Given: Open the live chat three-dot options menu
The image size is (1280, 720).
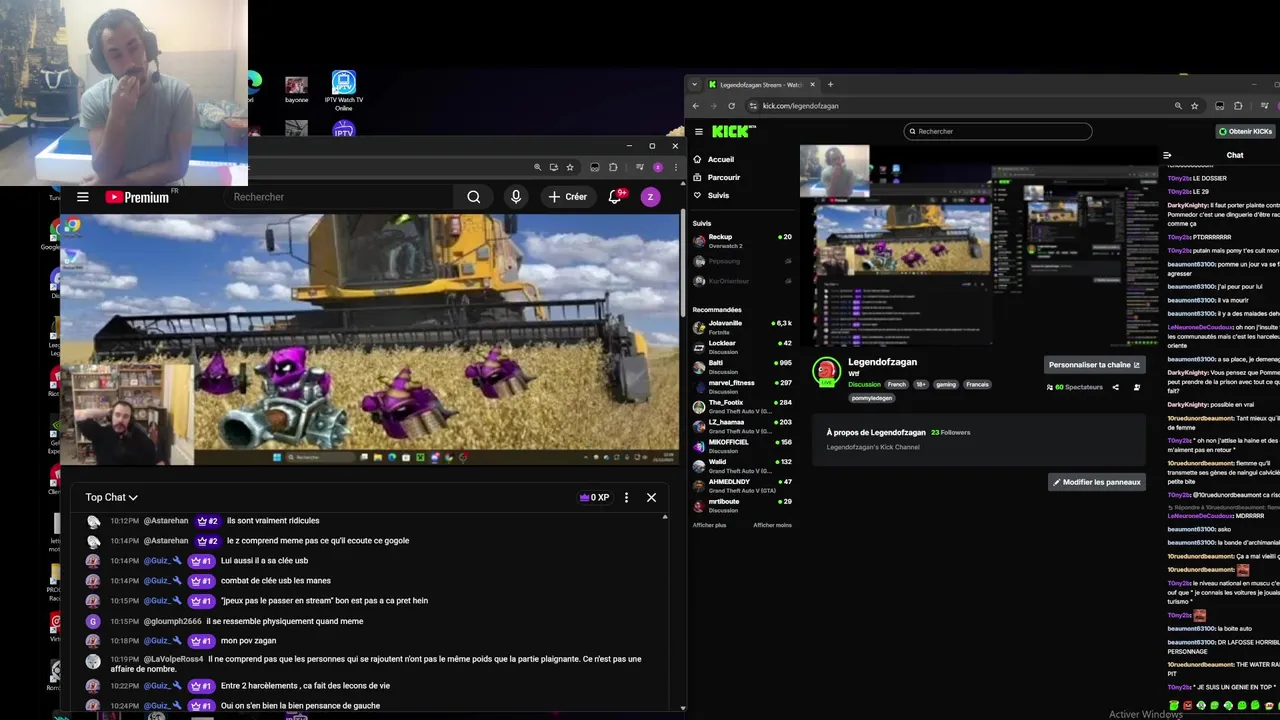Looking at the screenshot, I should (626, 497).
